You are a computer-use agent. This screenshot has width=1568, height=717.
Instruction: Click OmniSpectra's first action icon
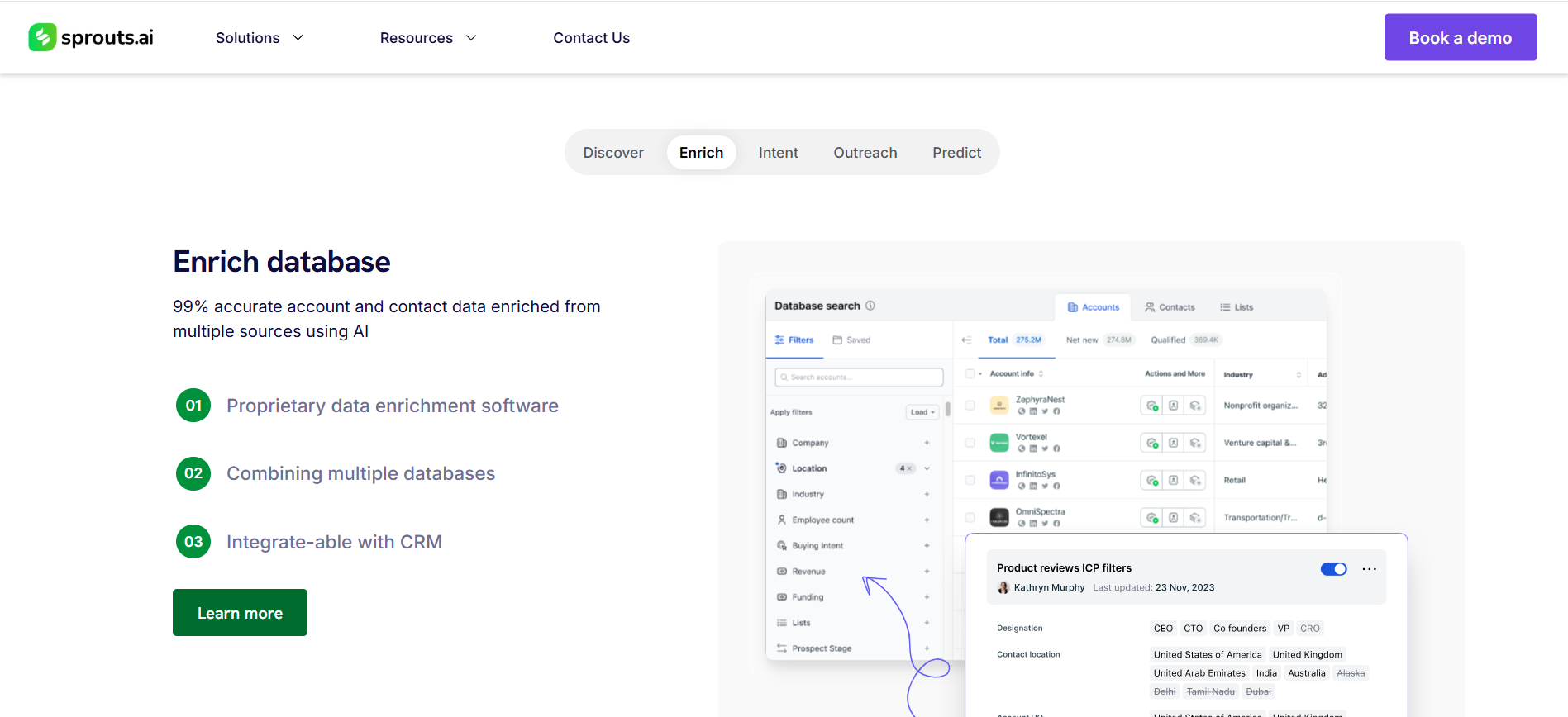click(1152, 517)
